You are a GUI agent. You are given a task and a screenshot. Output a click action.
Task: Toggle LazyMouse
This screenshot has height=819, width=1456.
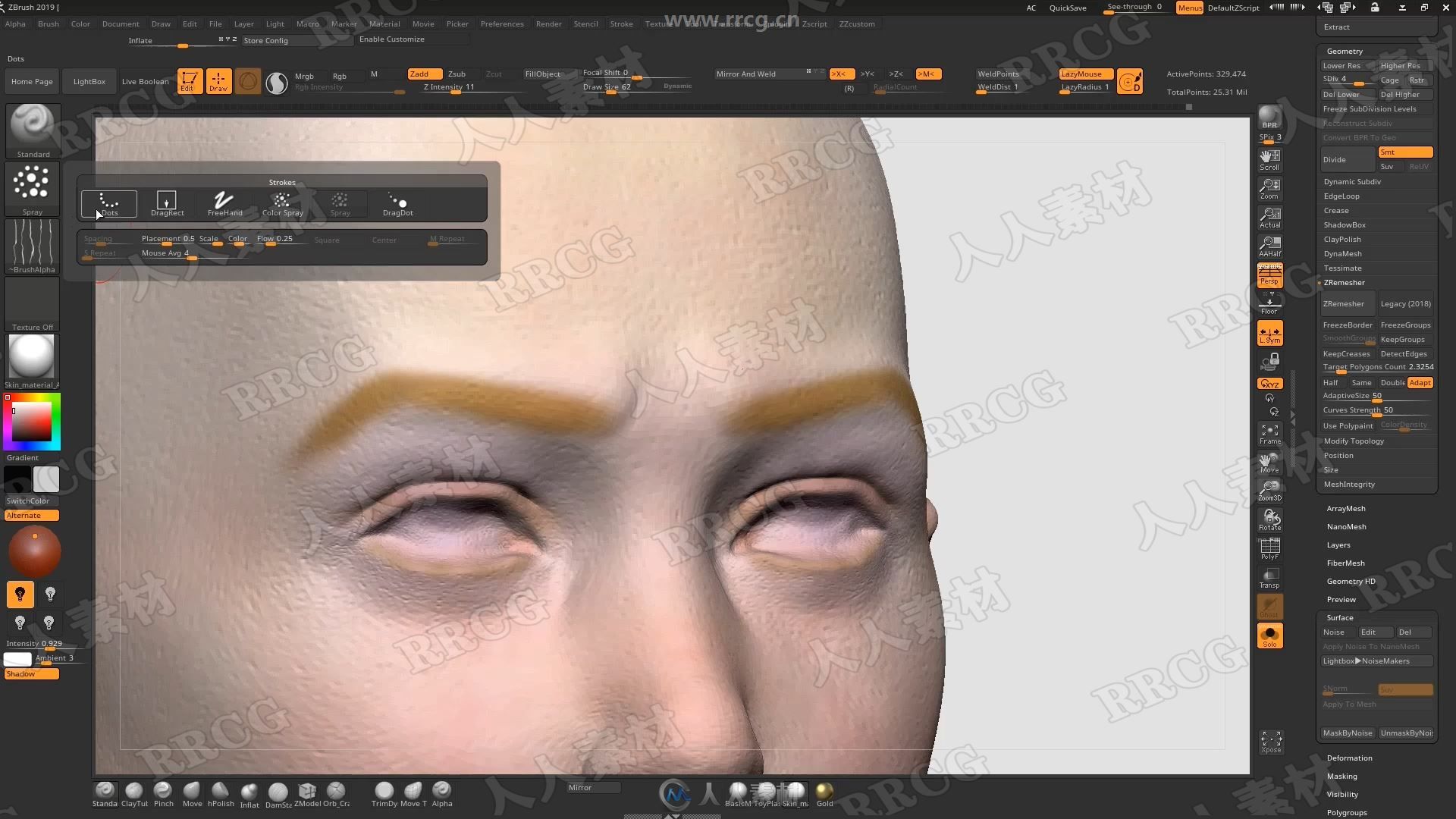pyautogui.click(x=1086, y=74)
